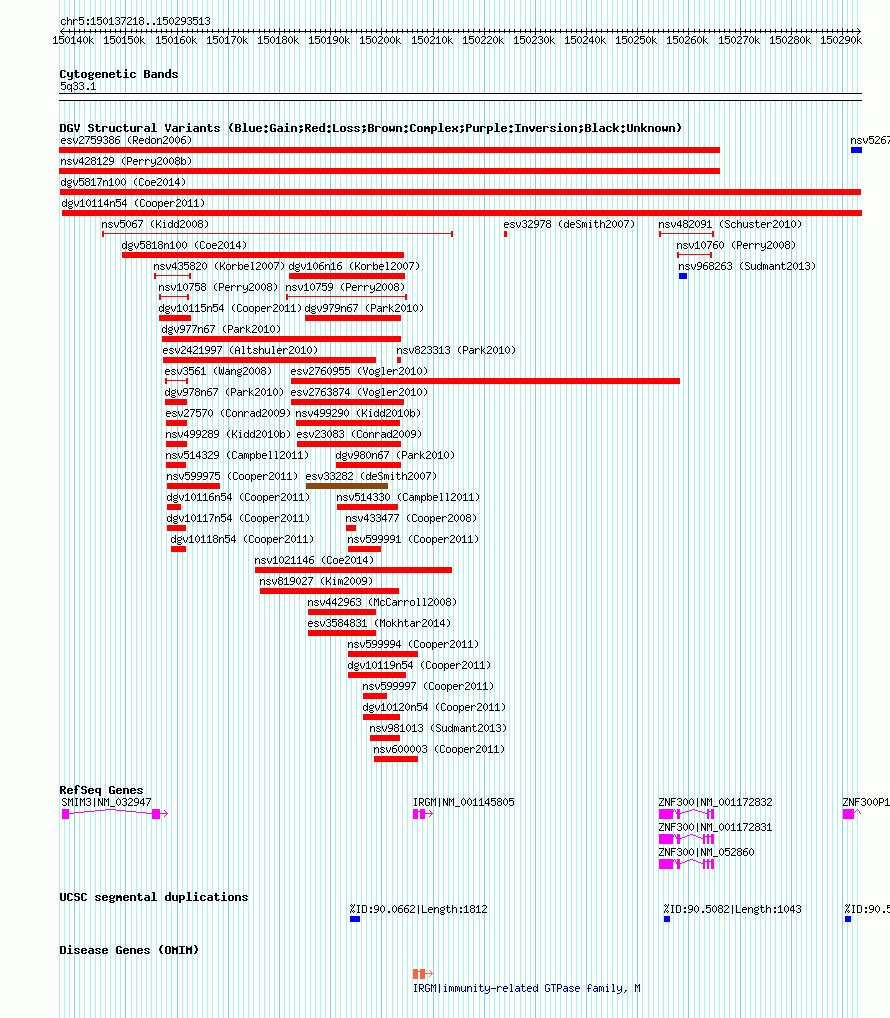Click esv23083 (Conrad2009) label
Image resolution: width=890 pixels, height=1018 pixels.
(x=359, y=434)
